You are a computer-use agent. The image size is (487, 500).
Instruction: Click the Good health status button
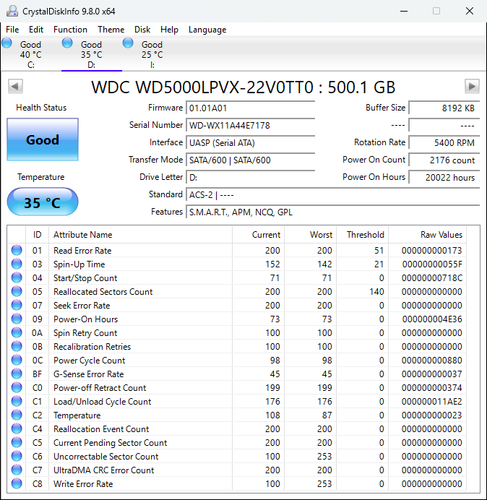(x=43, y=140)
